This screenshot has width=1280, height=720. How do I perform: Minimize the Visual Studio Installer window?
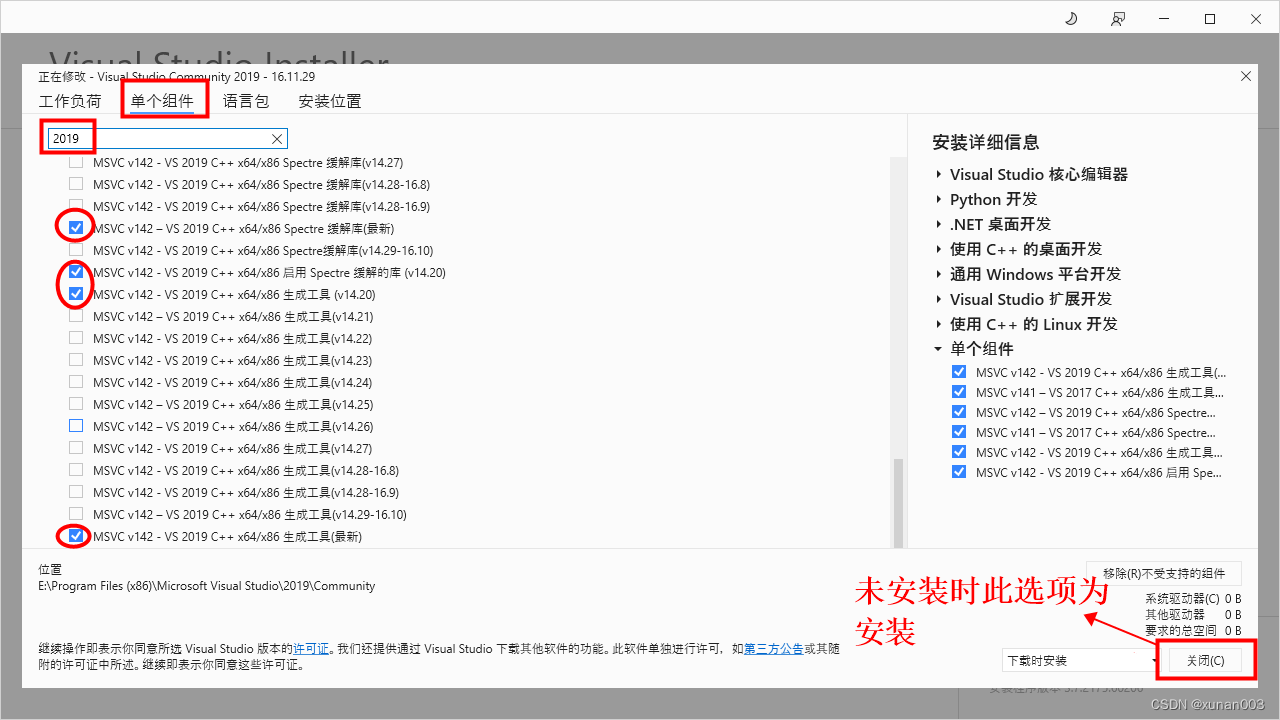coord(1164,19)
